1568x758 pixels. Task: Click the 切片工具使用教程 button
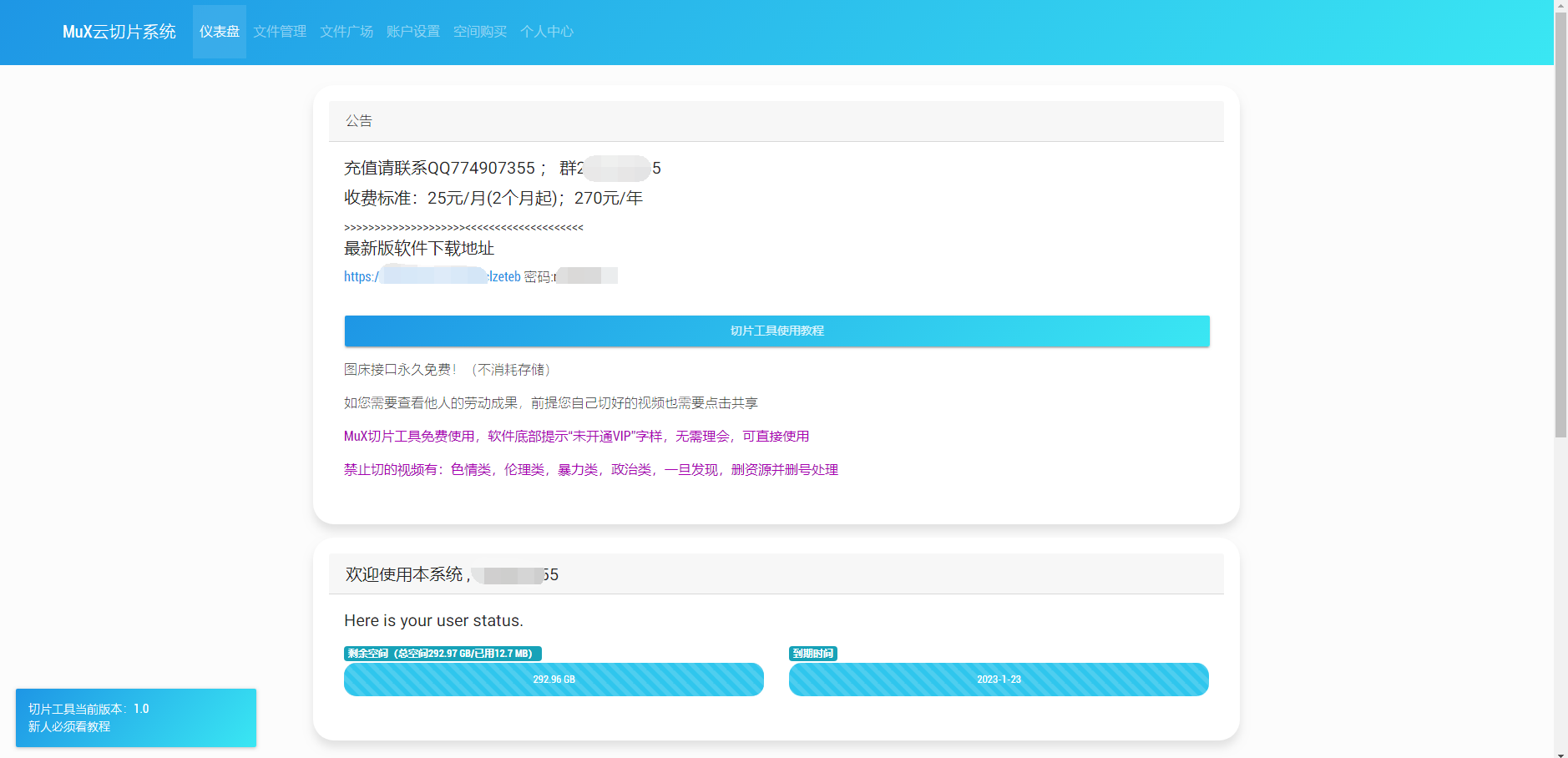[776, 331]
